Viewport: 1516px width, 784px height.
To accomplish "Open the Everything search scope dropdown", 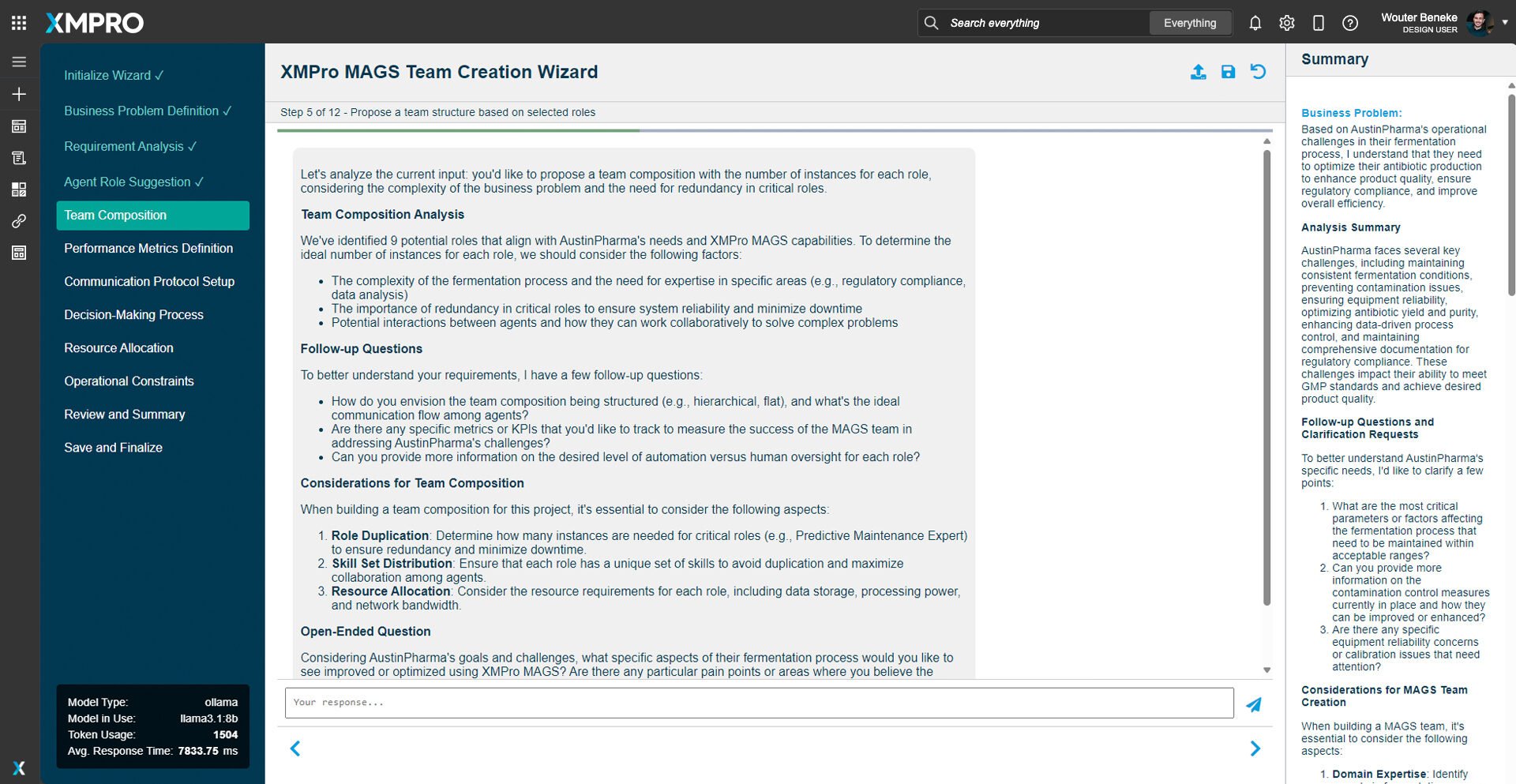I will click(x=1189, y=23).
